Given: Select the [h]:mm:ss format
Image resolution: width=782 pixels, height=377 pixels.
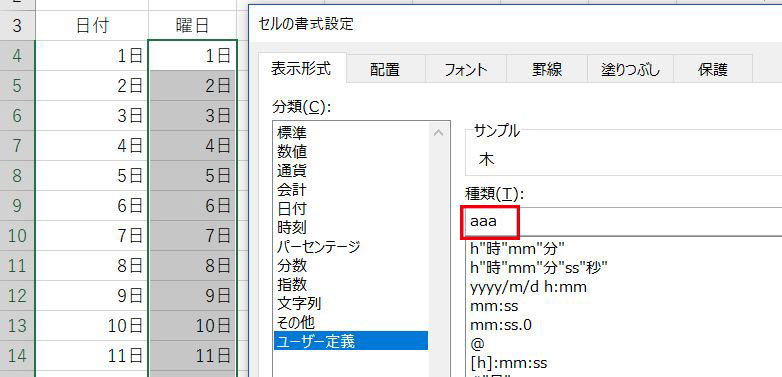Looking at the screenshot, I should point(509,363).
